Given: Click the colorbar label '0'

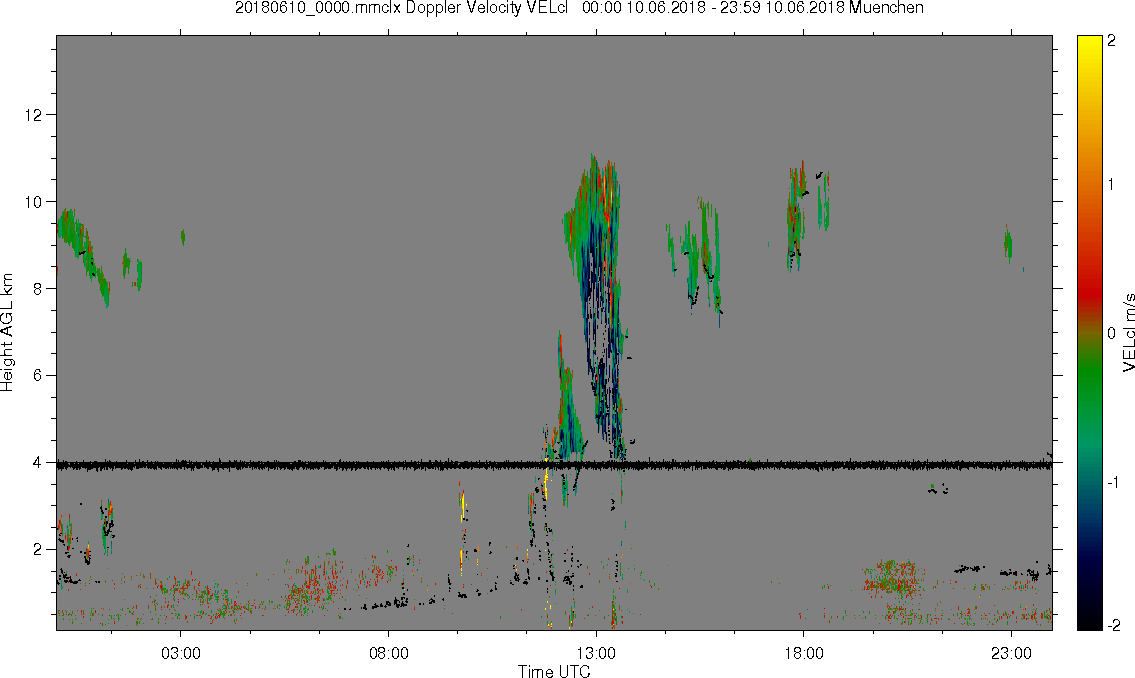Looking at the screenshot, I should pos(1112,333).
